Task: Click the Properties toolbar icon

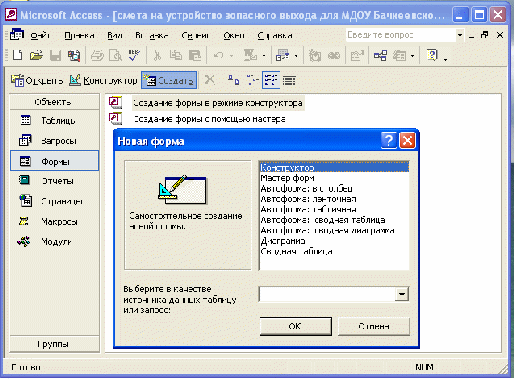Action: pos(356,55)
